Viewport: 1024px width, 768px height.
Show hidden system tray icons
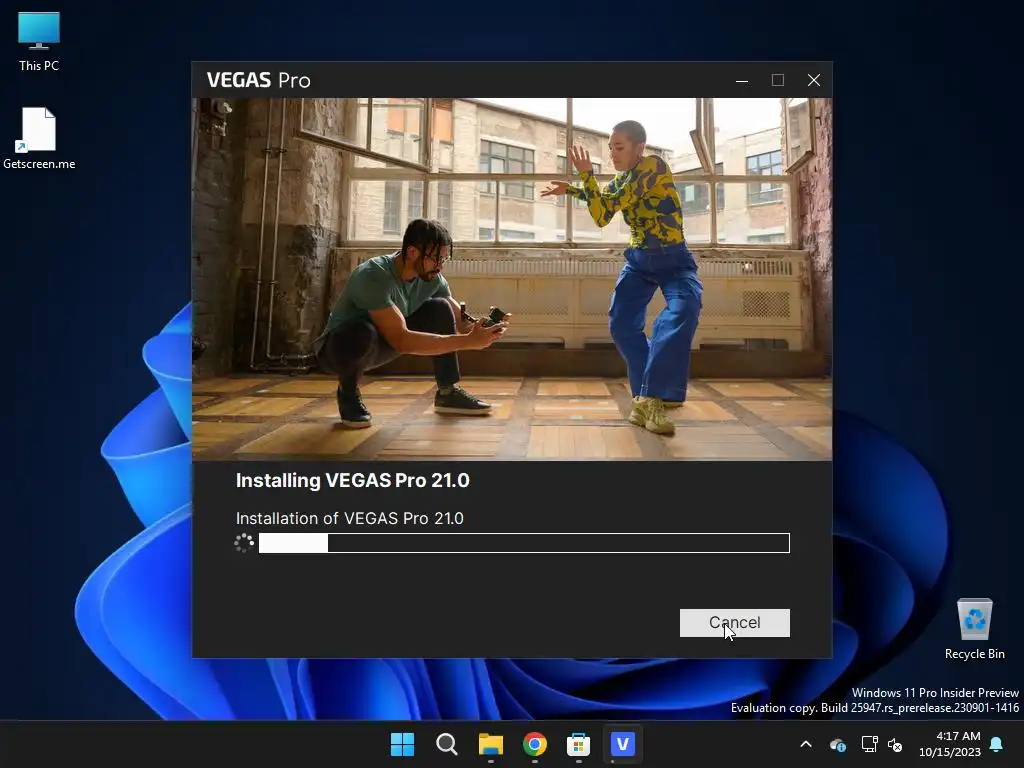(806, 744)
